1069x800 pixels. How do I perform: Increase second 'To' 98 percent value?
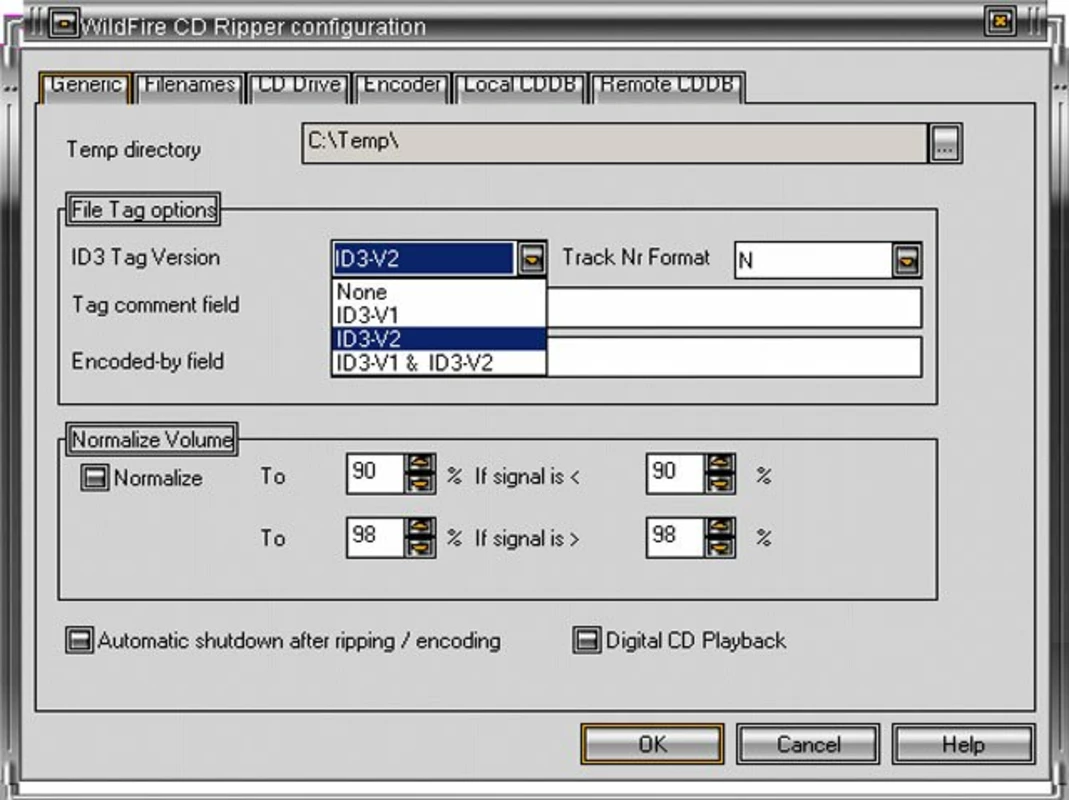(x=420, y=527)
